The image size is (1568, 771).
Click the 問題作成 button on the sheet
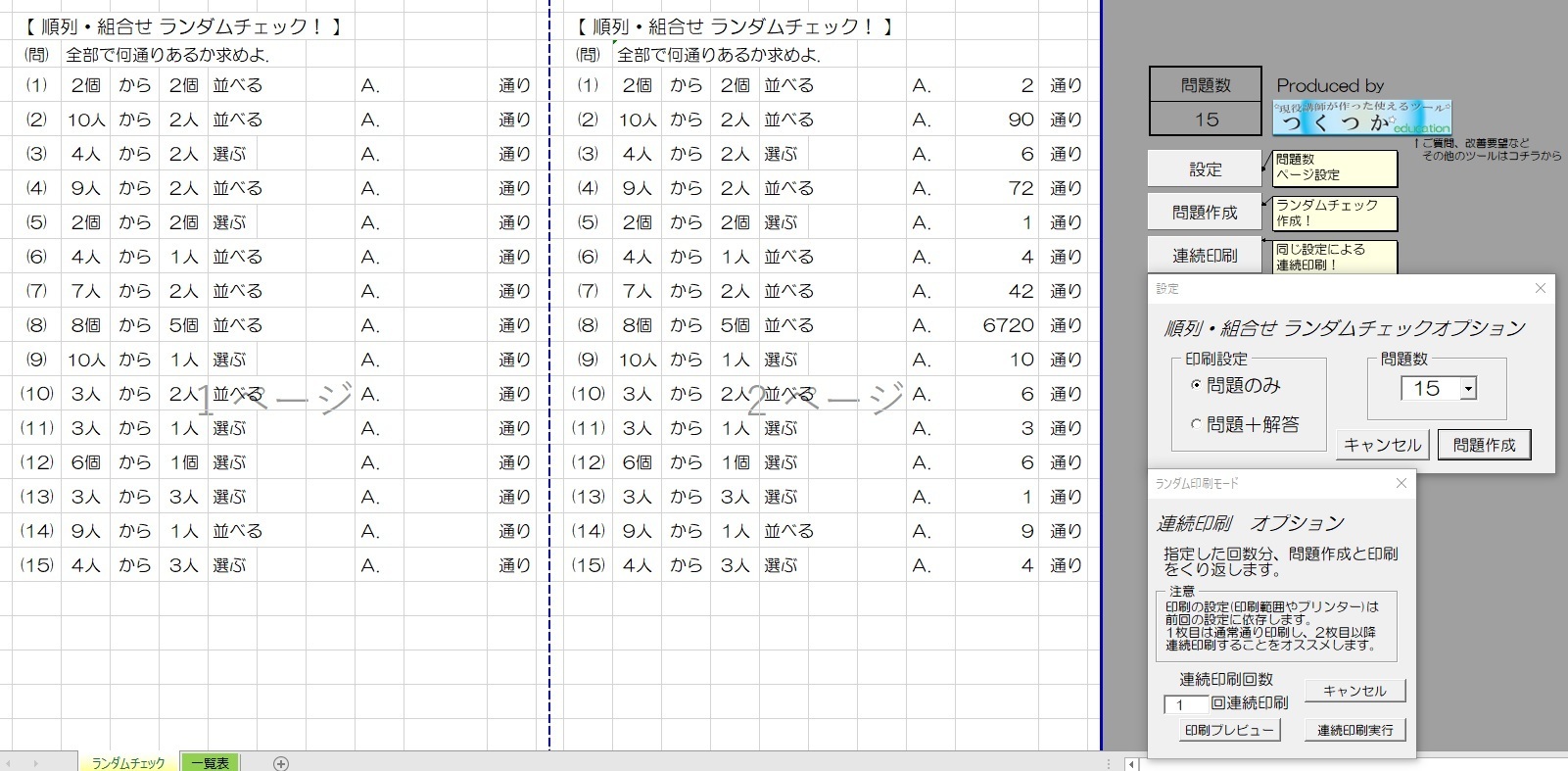tap(1205, 212)
